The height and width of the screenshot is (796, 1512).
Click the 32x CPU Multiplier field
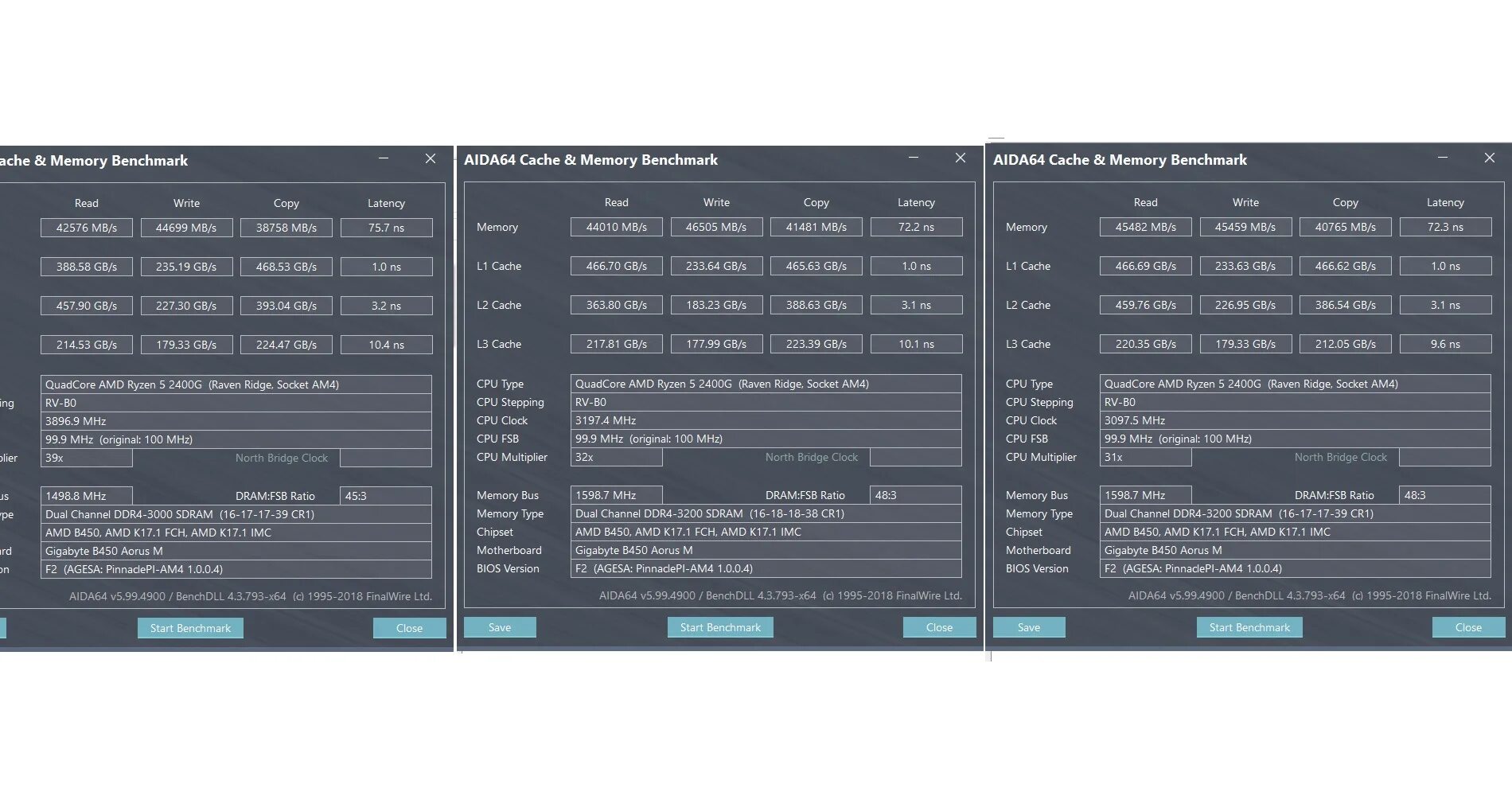[x=617, y=457]
